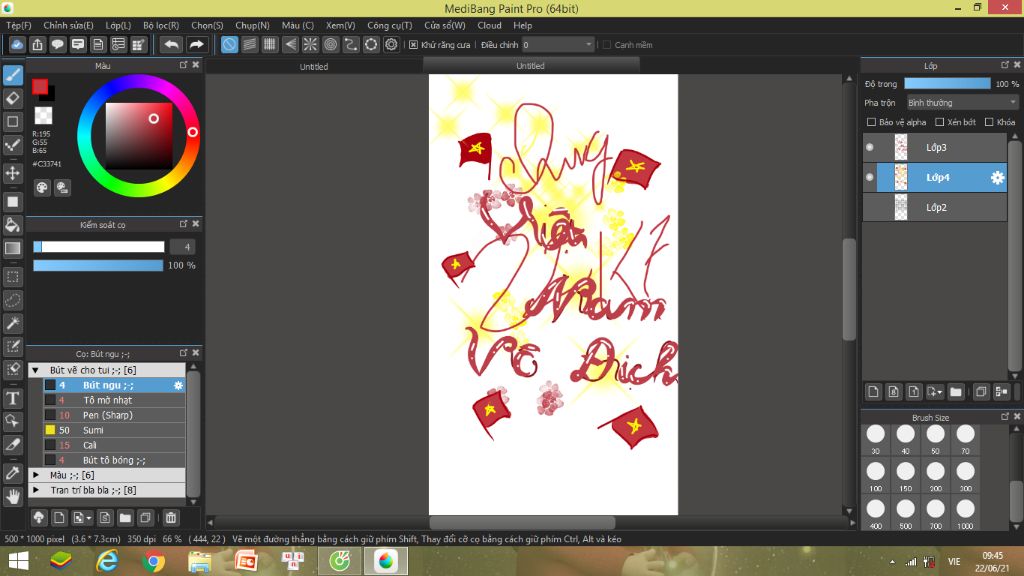Select the rectangular Selection tool
Viewport: 1024px width, 576px height.
point(12,277)
